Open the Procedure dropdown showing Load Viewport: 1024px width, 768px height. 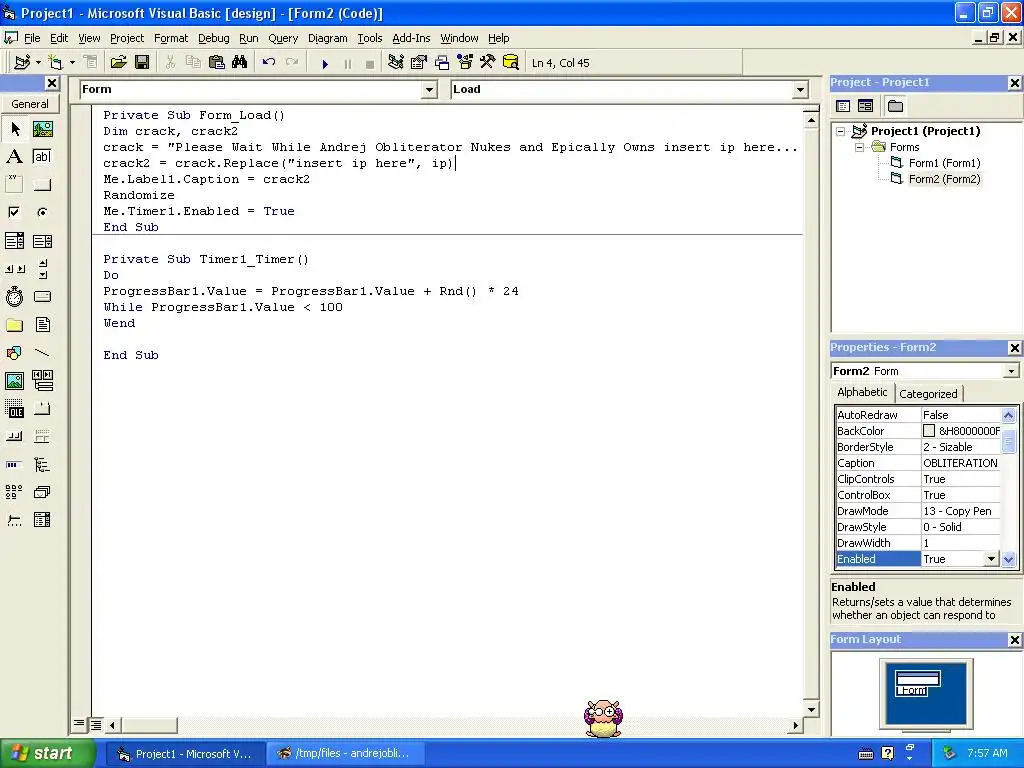coord(801,89)
